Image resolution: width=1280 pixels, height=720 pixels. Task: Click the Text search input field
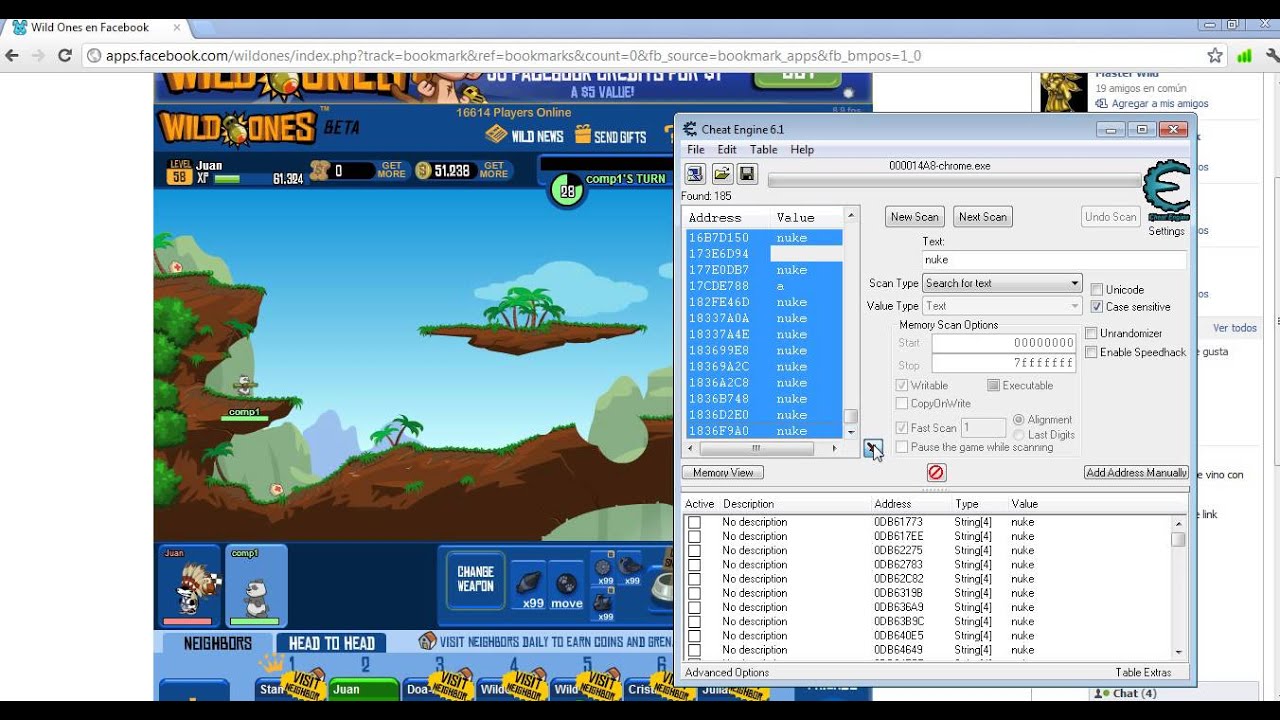[x=1054, y=260]
